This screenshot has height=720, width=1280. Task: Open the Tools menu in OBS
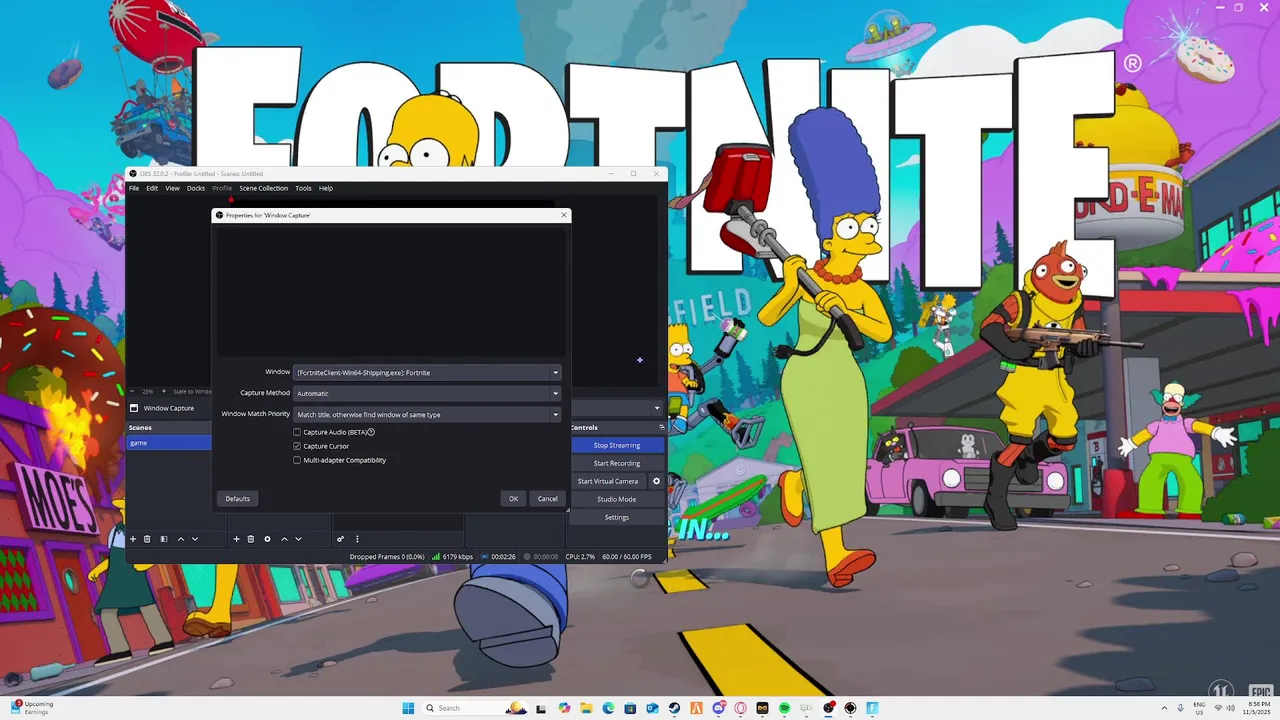(x=303, y=188)
